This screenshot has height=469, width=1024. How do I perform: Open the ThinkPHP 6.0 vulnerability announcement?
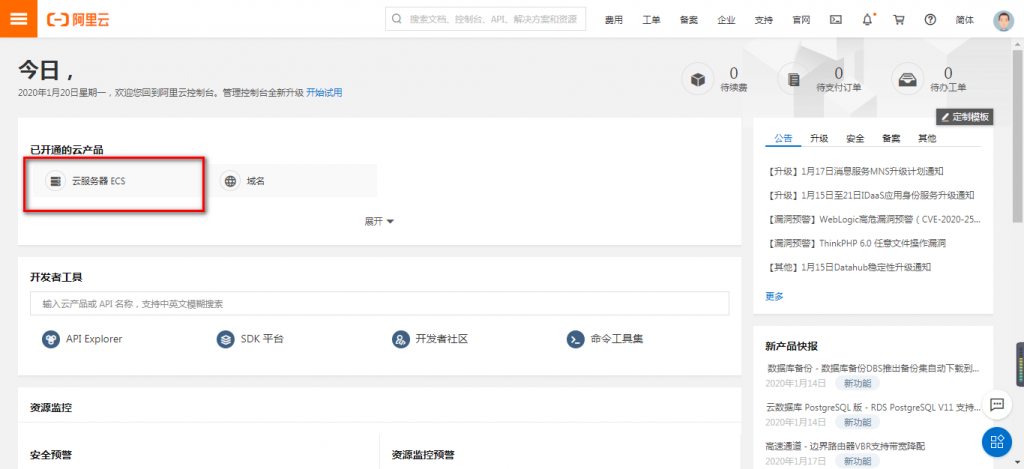[856, 243]
